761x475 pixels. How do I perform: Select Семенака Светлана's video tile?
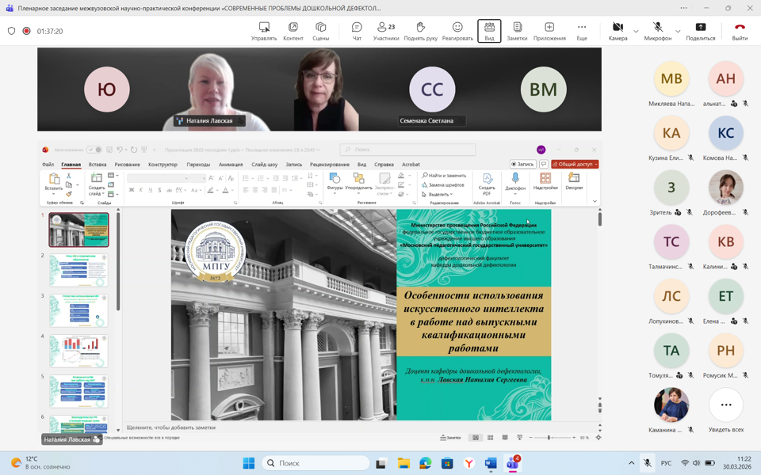432,90
